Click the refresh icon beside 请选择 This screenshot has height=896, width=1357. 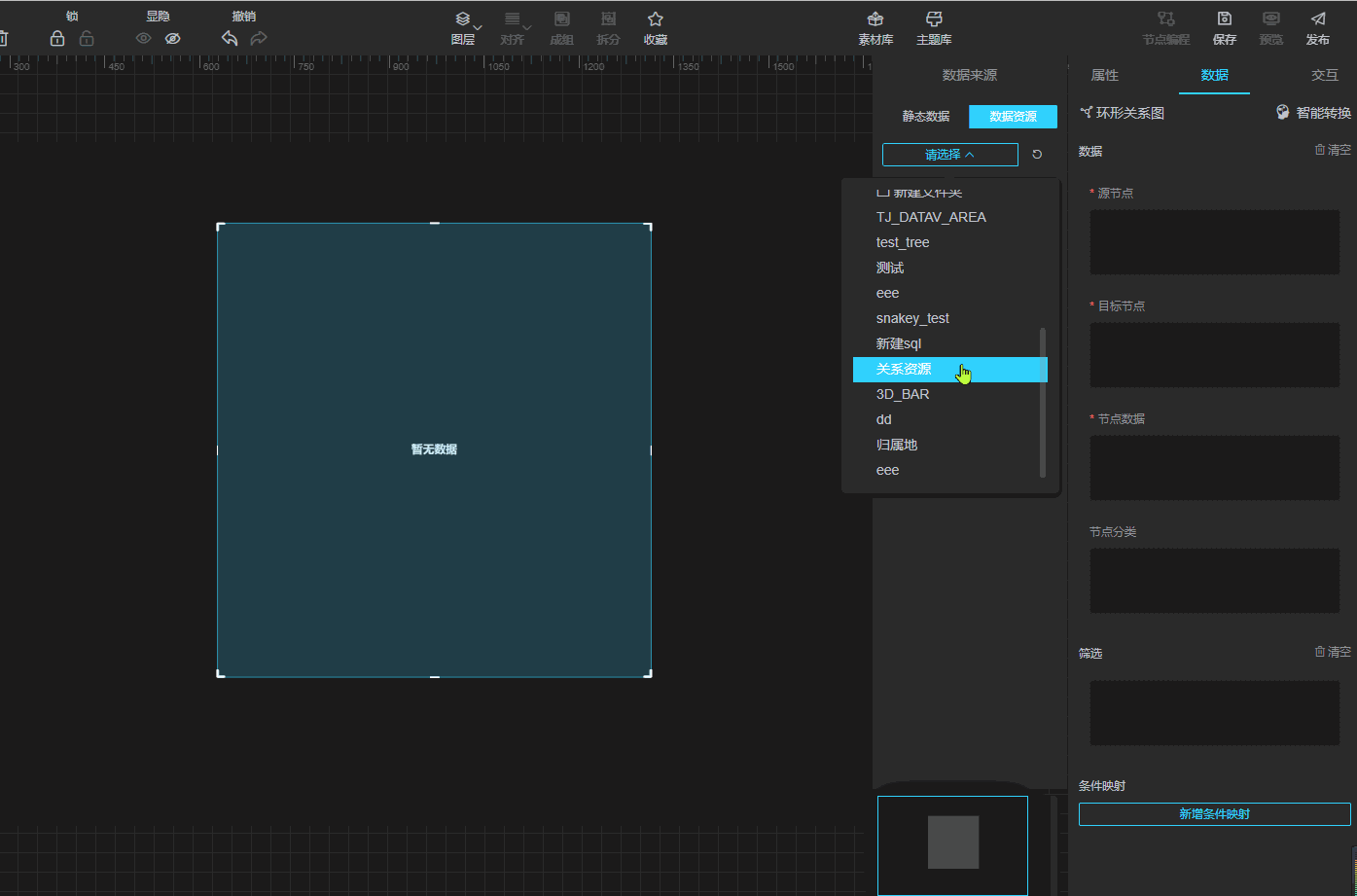point(1037,155)
